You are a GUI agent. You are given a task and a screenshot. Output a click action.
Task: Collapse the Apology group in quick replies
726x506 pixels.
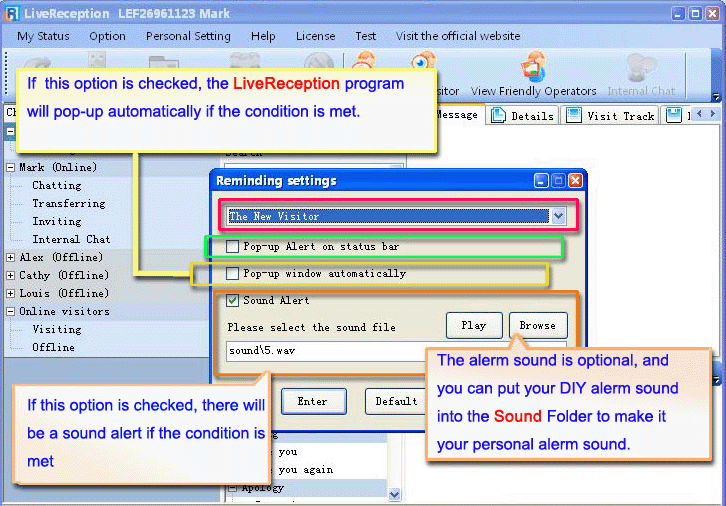coord(233,488)
